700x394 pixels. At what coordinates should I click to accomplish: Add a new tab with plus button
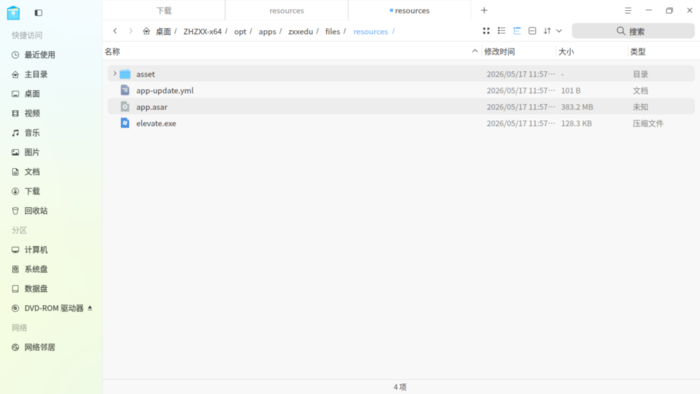(x=484, y=10)
